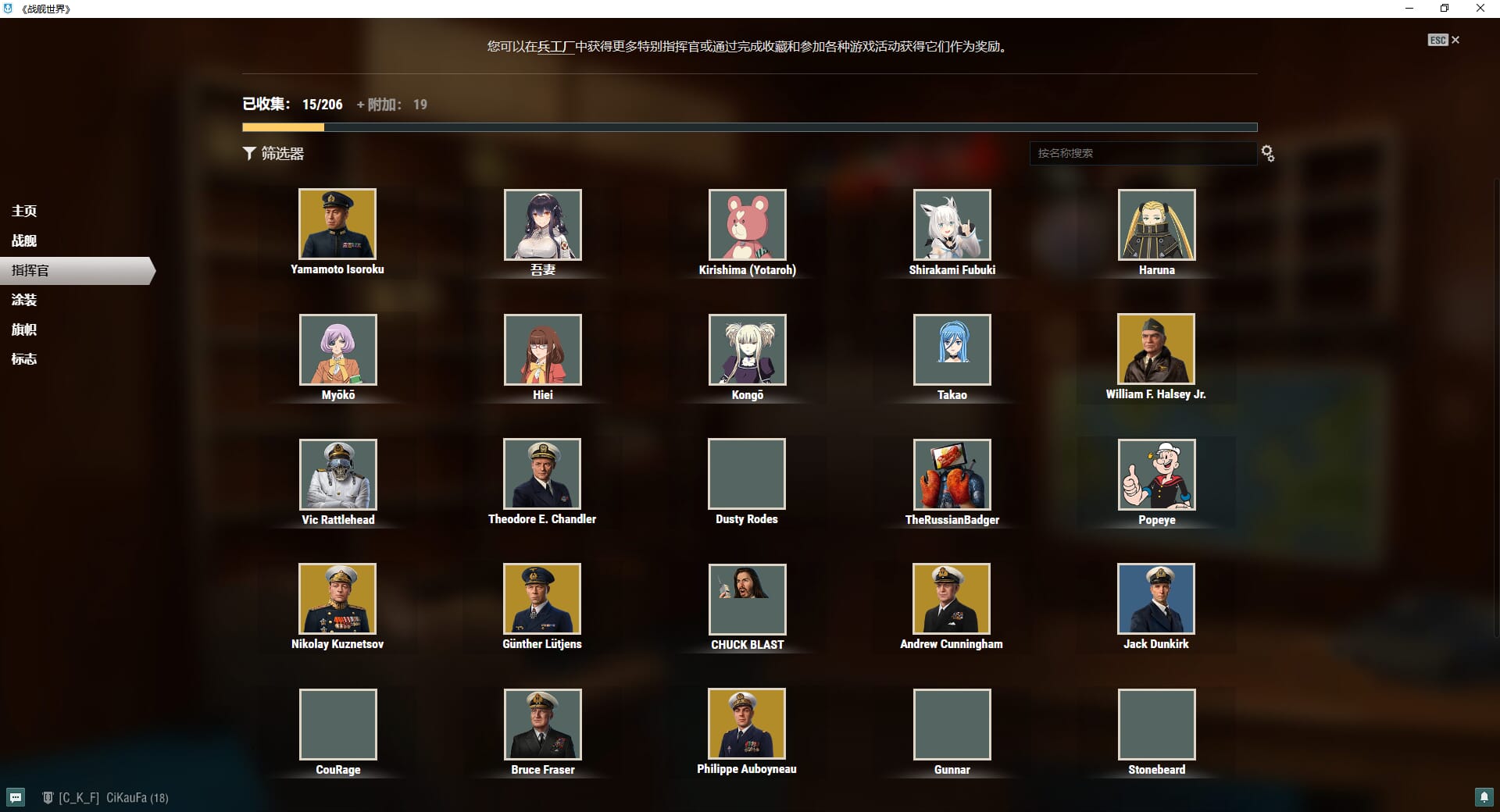1500x812 pixels.
Task: Click the clan shield icon beside [C_K_F]
Action: point(48,797)
